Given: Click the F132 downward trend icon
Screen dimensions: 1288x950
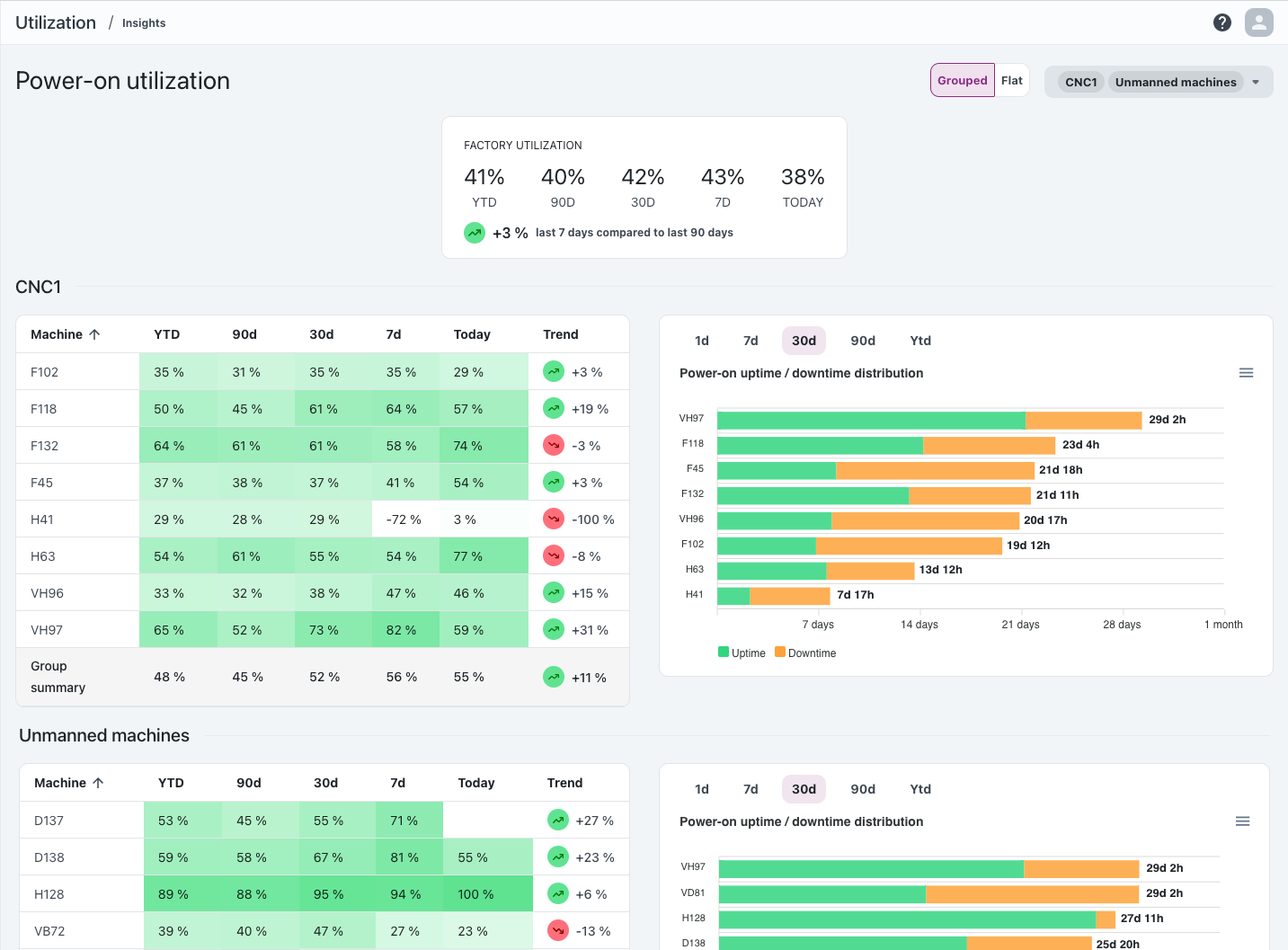Looking at the screenshot, I should [x=554, y=445].
